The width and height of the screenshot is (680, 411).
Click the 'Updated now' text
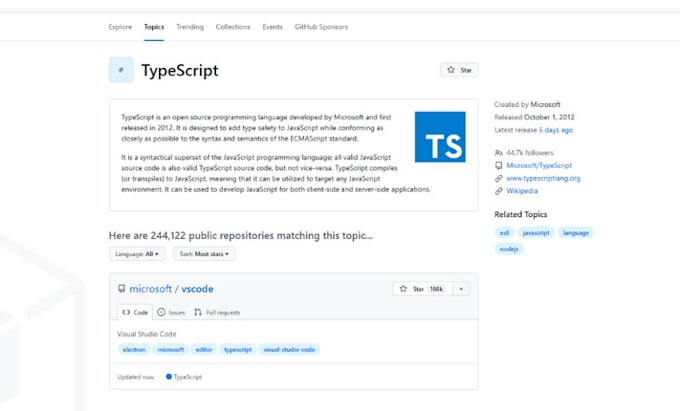click(136, 377)
